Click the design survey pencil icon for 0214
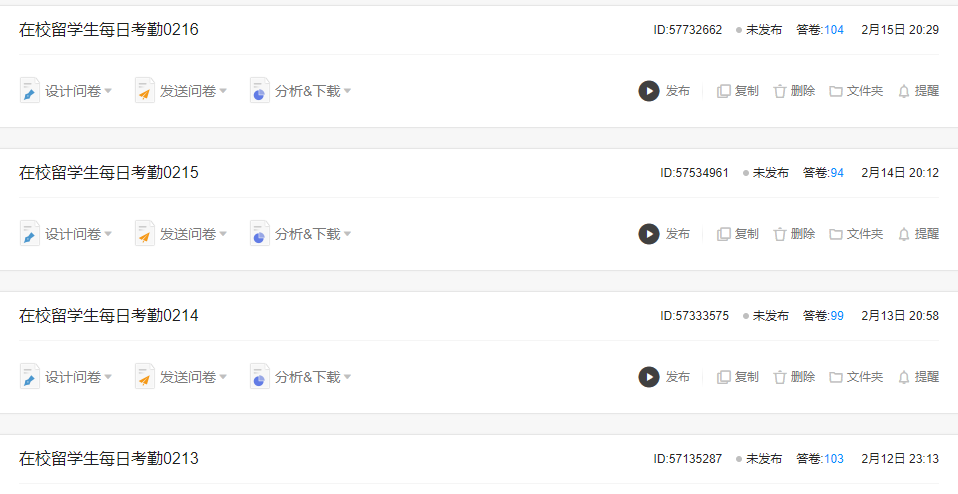958x494 pixels. 30,377
